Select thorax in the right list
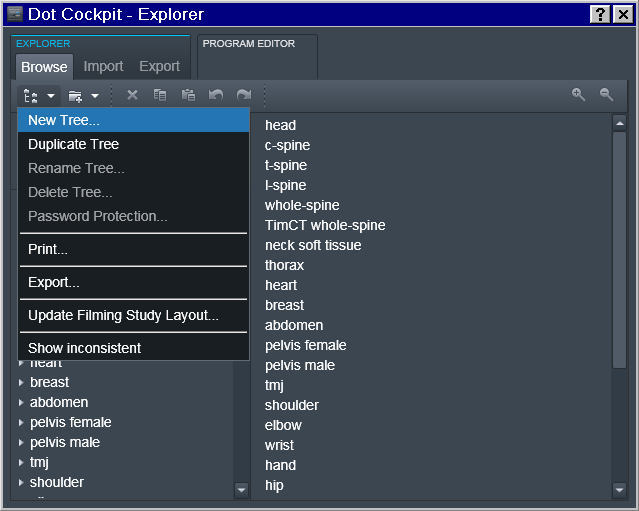Viewport: 639px width, 511px height. point(284,265)
